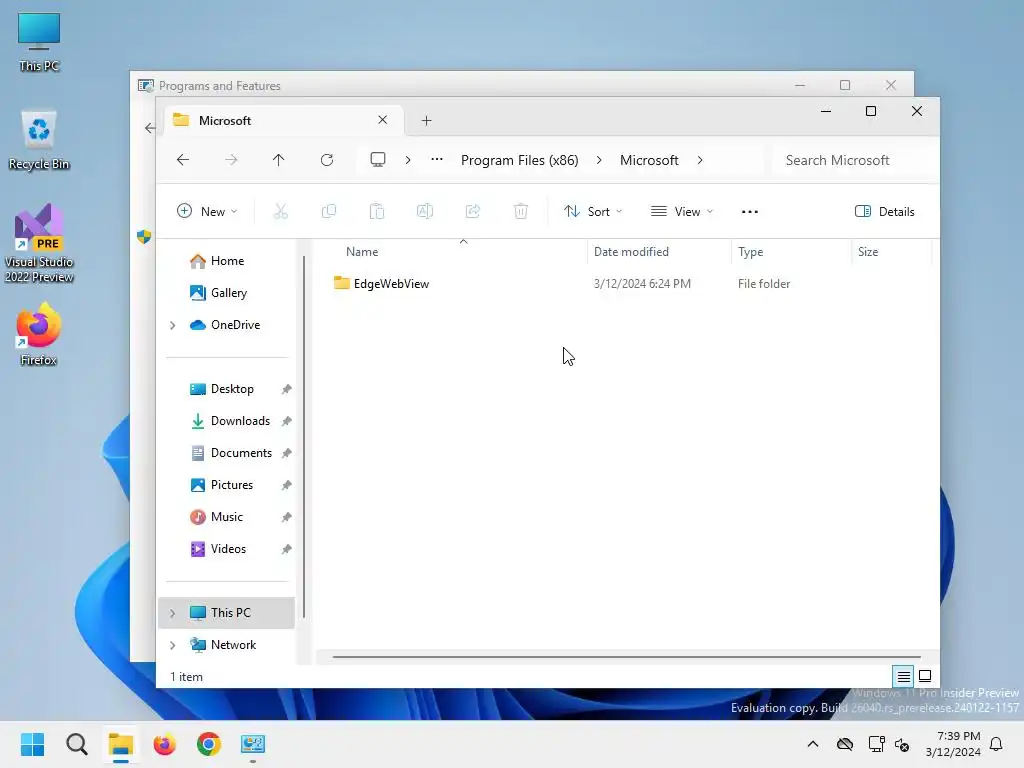Select Home in the navigation pane
Screen dimensions: 1024x768
pyautogui.click(x=227, y=261)
